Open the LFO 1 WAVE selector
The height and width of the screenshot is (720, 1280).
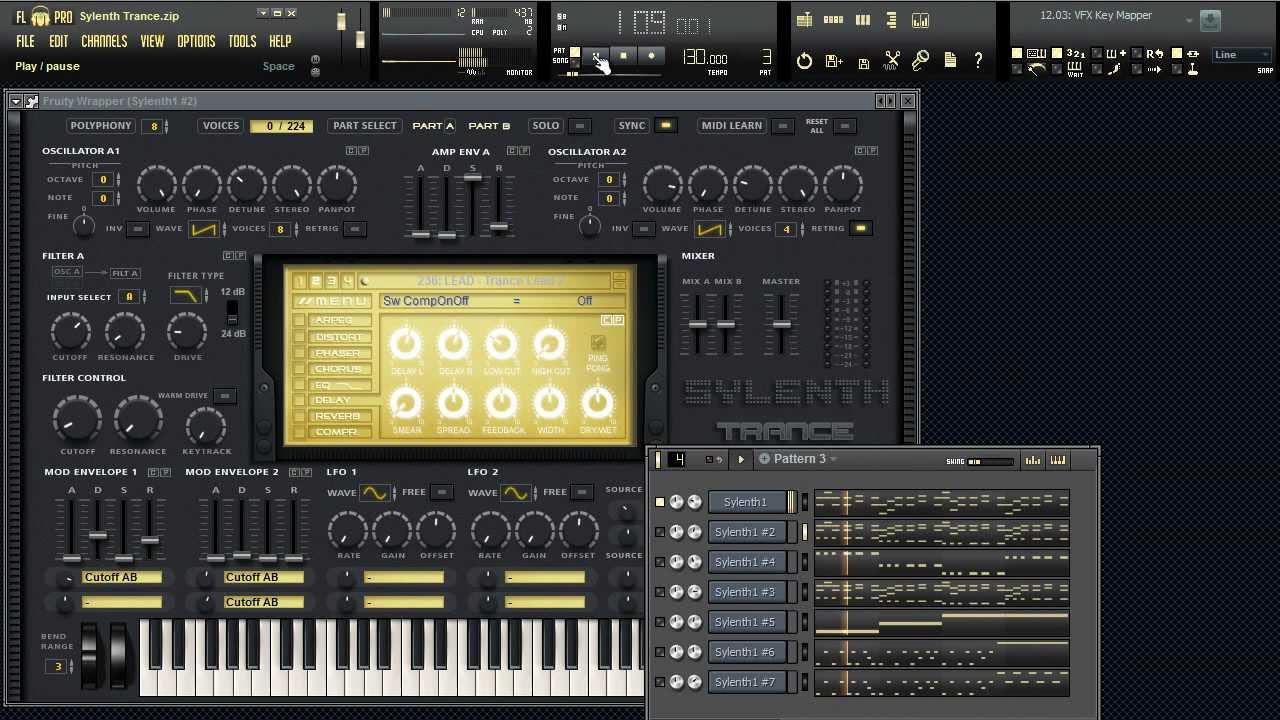[x=374, y=492]
